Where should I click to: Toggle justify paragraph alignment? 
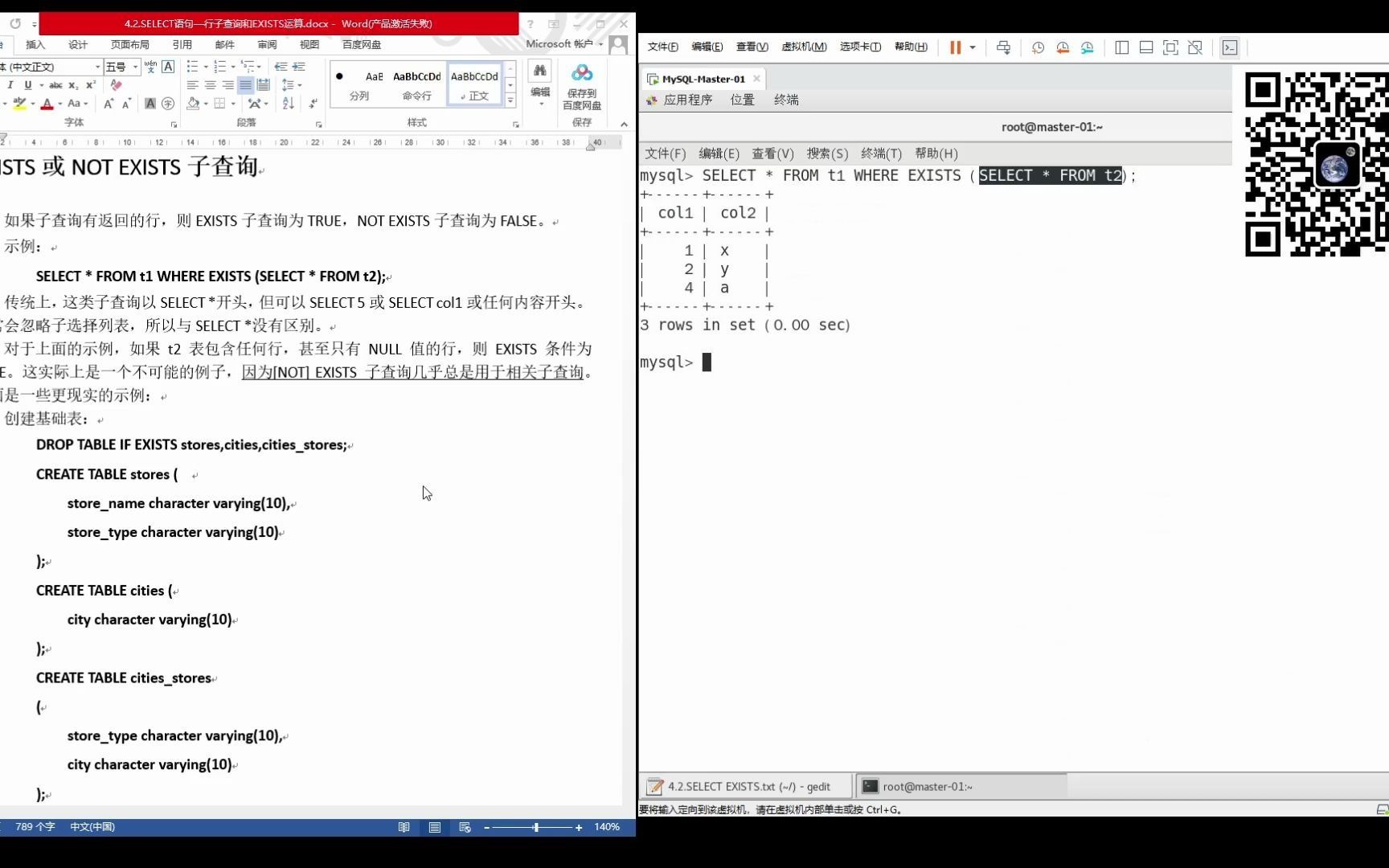click(x=246, y=85)
